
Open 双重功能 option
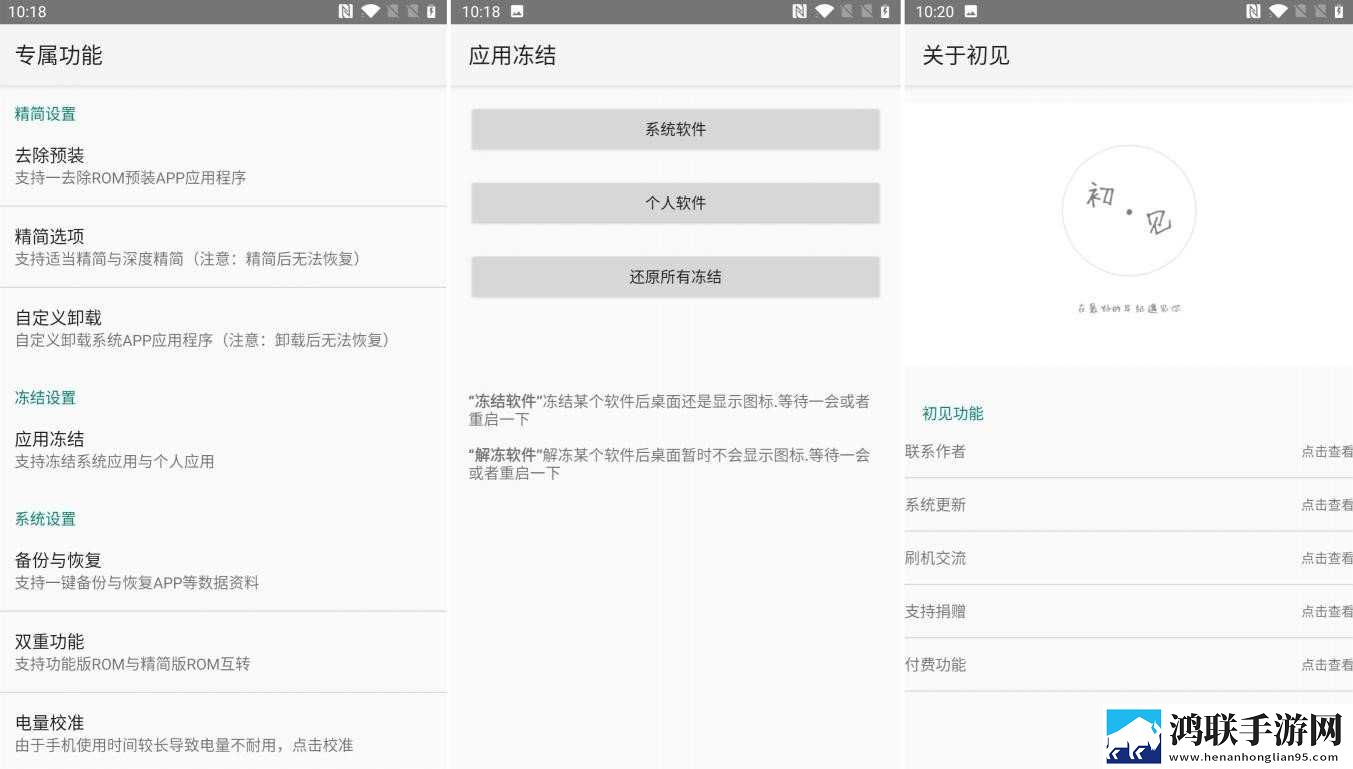tap(223, 651)
